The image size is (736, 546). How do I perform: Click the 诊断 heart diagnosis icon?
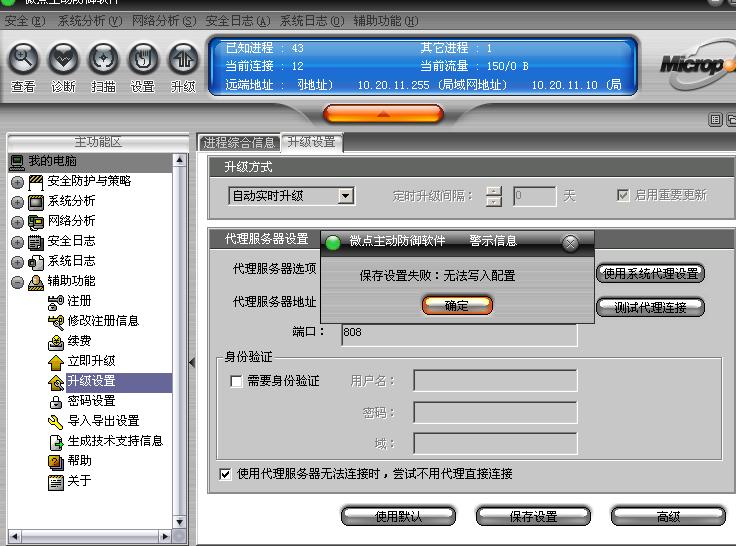tap(63, 59)
